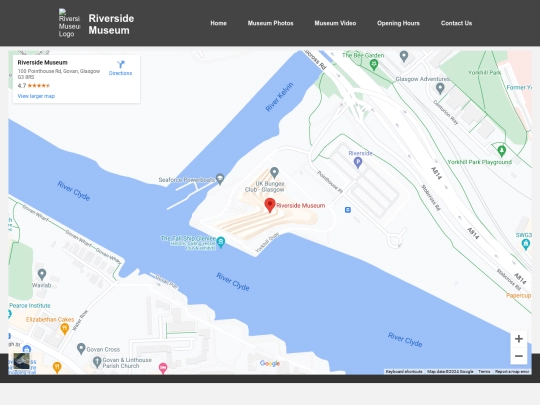Select the Govan & Linthouse Parish Church marker
The height and width of the screenshot is (405, 540).
[97, 362]
